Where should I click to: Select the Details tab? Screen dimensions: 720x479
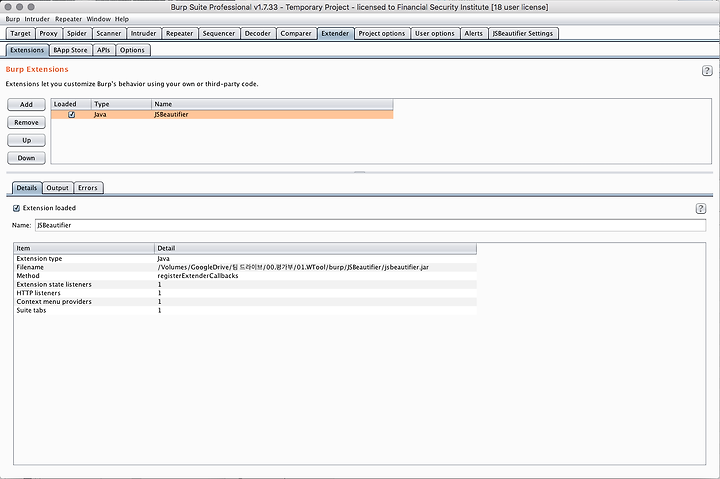27,188
